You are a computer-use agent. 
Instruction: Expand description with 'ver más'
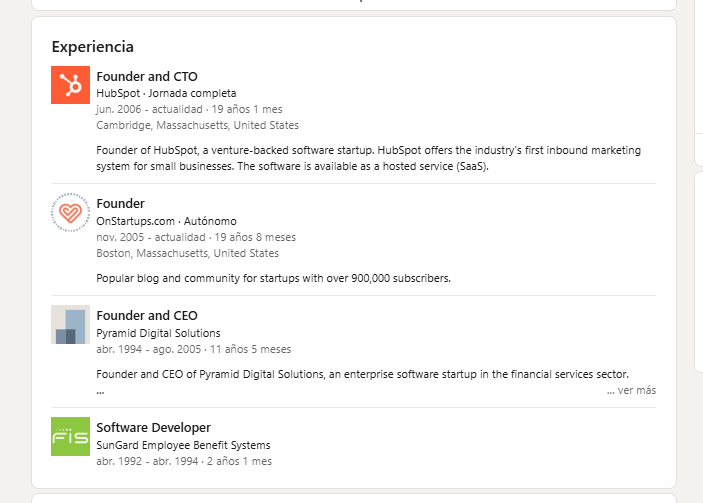point(631,390)
